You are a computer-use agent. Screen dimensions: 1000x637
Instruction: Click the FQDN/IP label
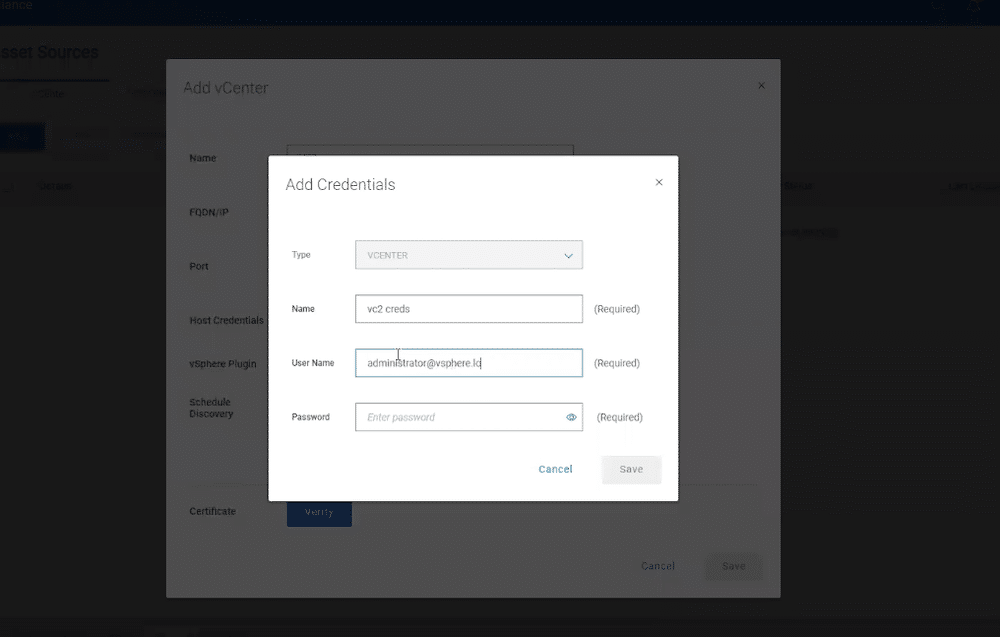tap(209, 212)
